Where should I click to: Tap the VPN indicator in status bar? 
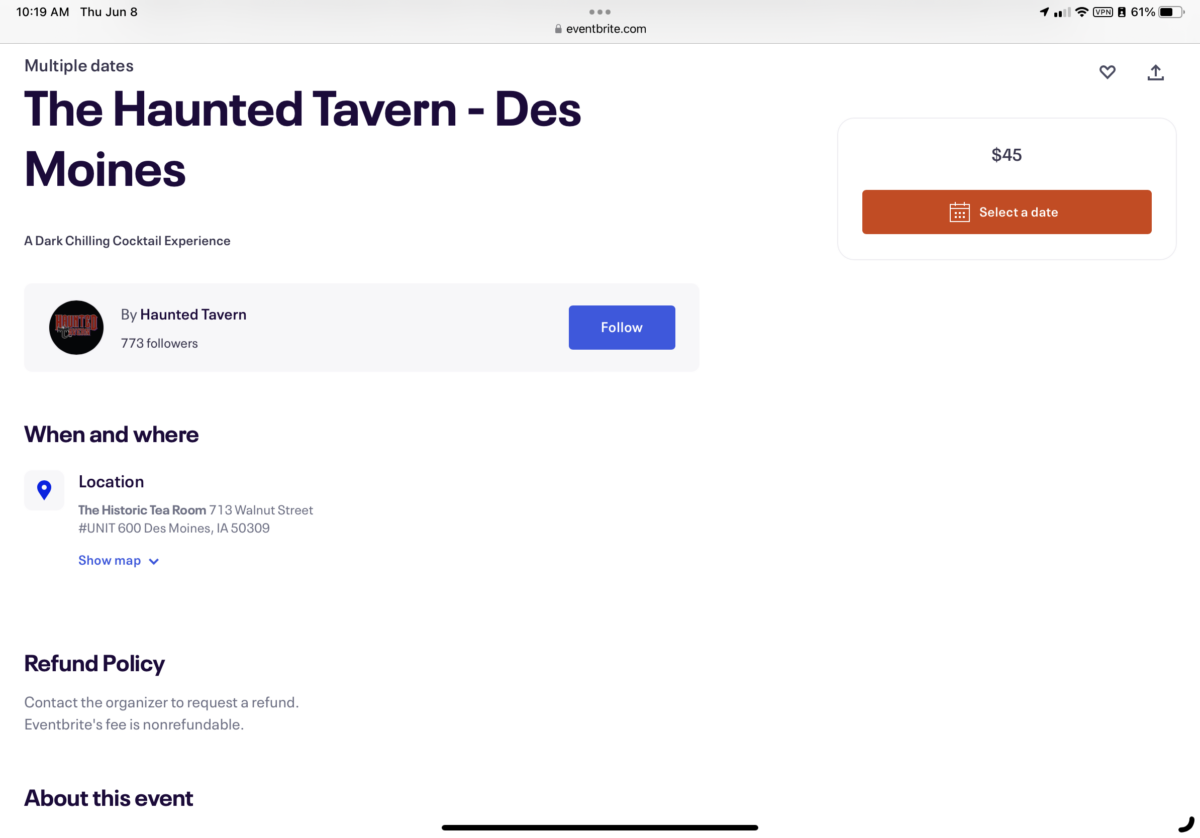click(x=1103, y=12)
